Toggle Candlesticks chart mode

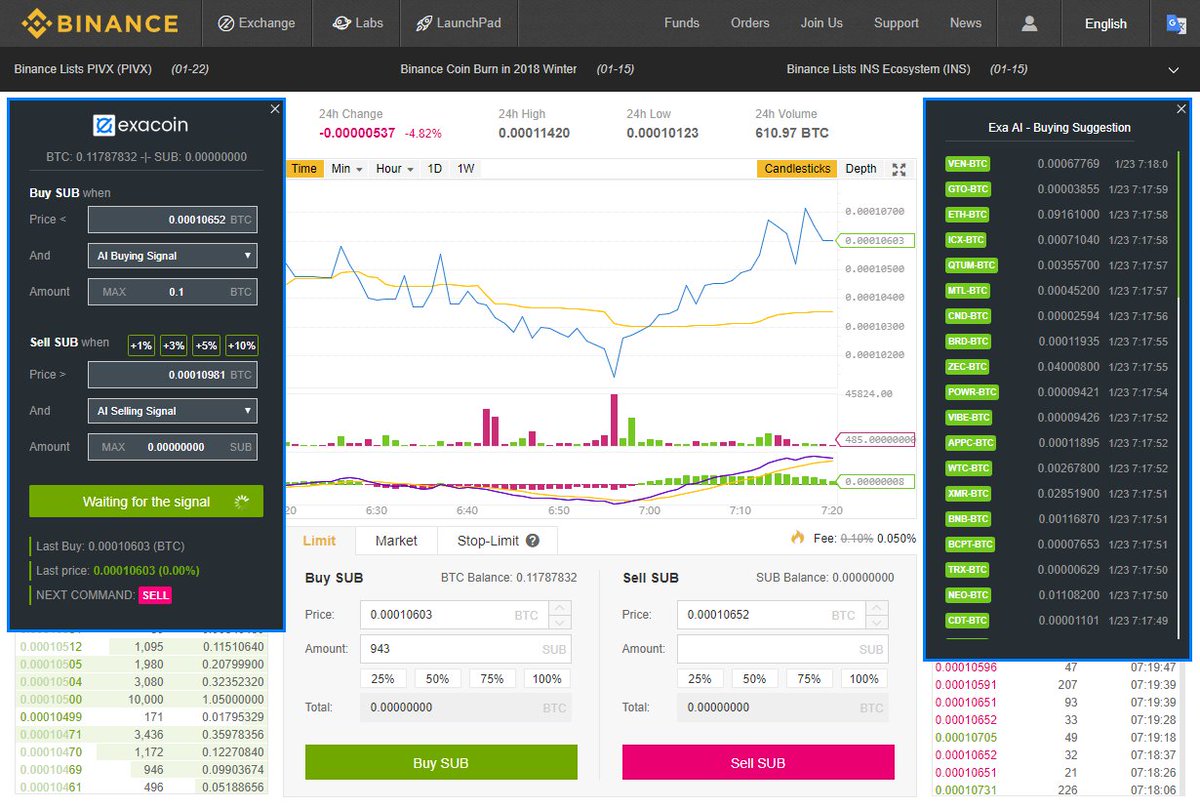796,168
